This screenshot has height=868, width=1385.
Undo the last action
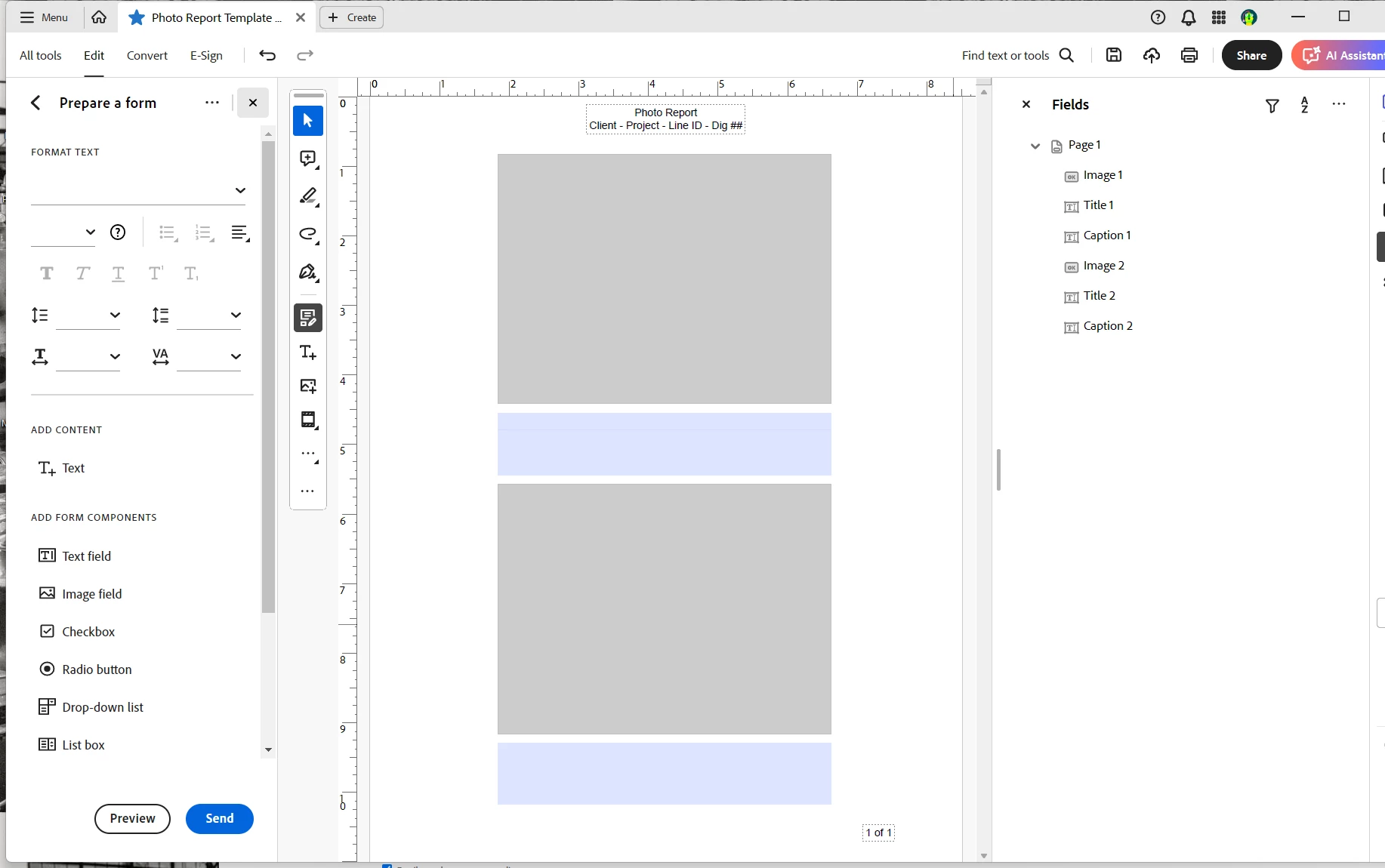click(x=267, y=55)
